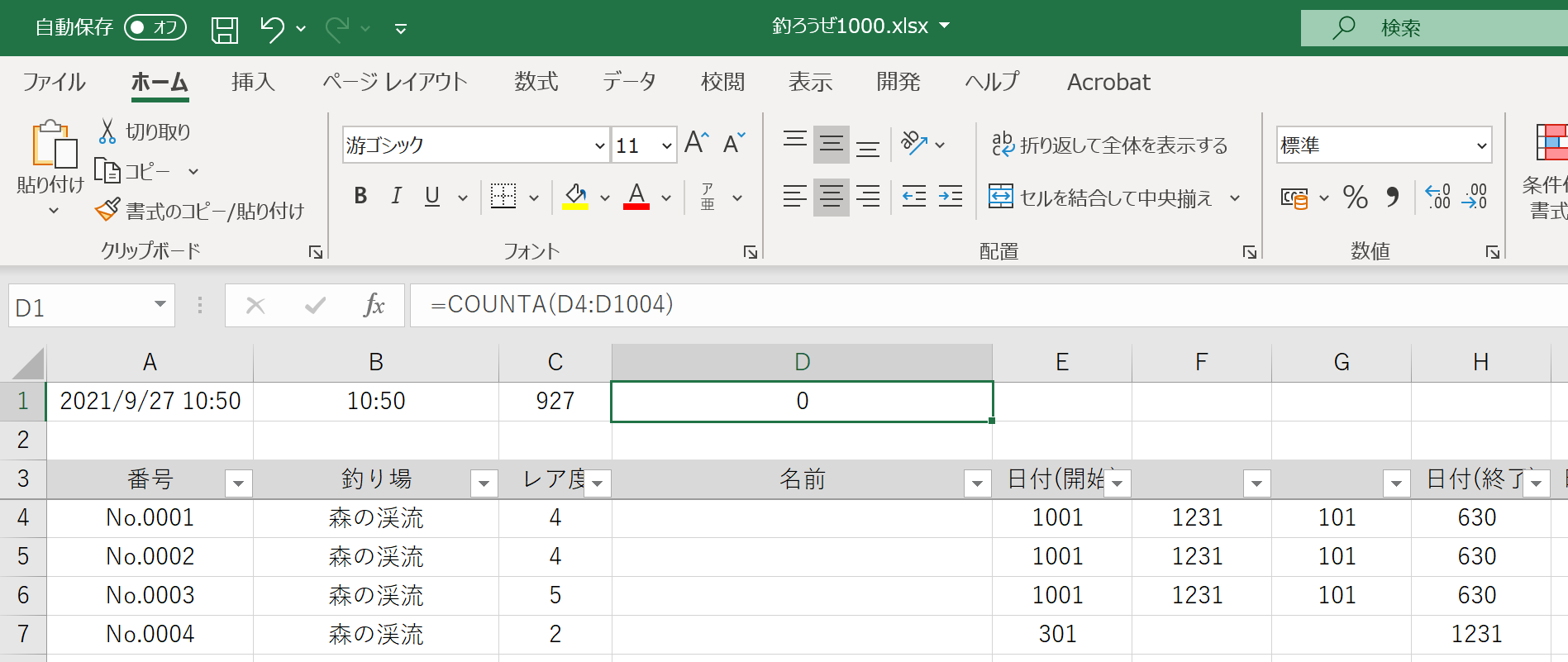
Task: Decrease font size
Action: pos(734,143)
